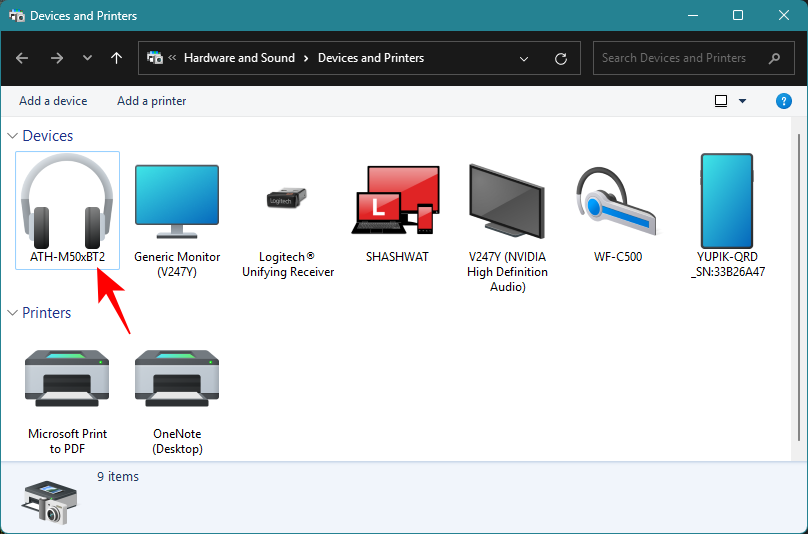Viewport: 808px width, 534px height.
Task: Click the title bar window icon
Action: pyautogui.click(x=17, y=15)
